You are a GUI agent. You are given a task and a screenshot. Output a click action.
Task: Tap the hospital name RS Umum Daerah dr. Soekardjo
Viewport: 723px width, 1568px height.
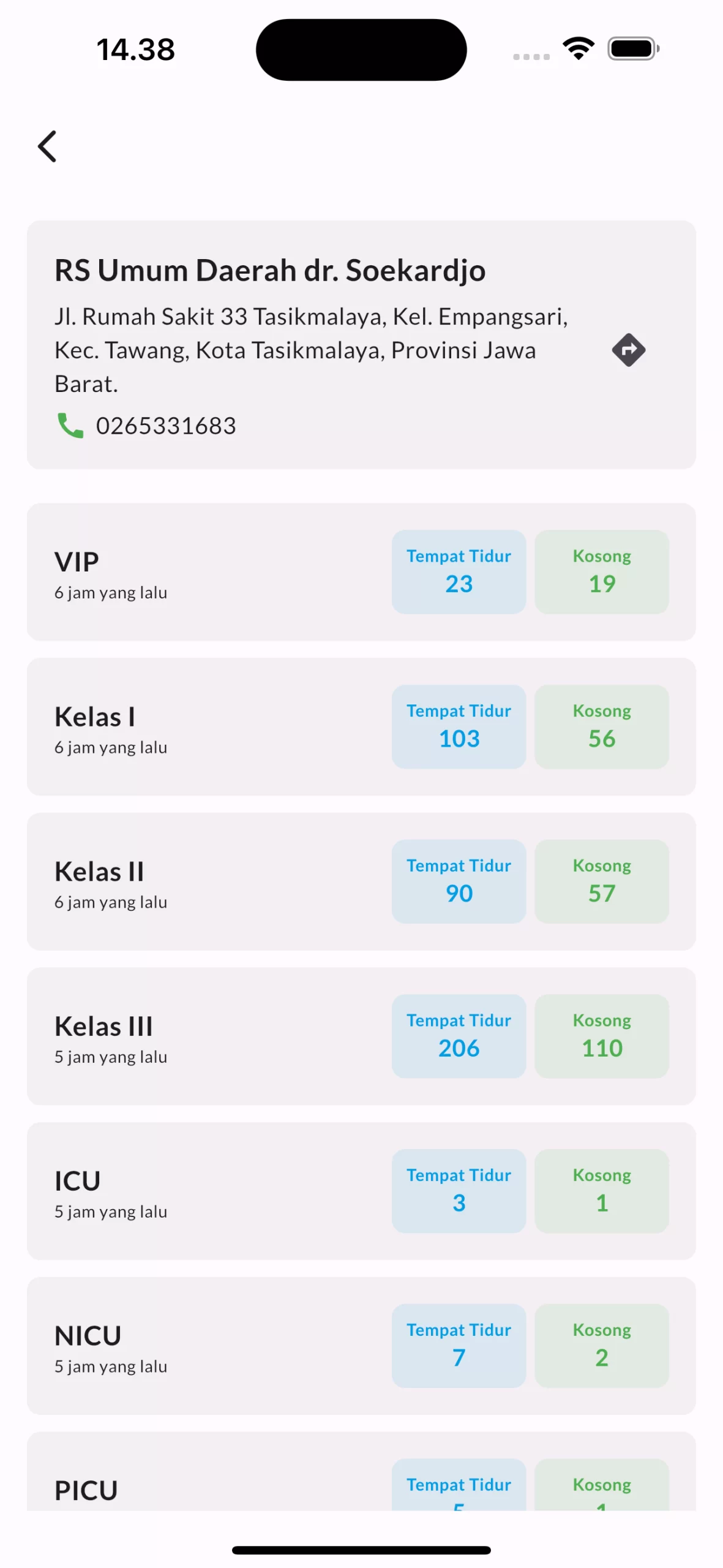pyautogui.click(x=270, y=270)
